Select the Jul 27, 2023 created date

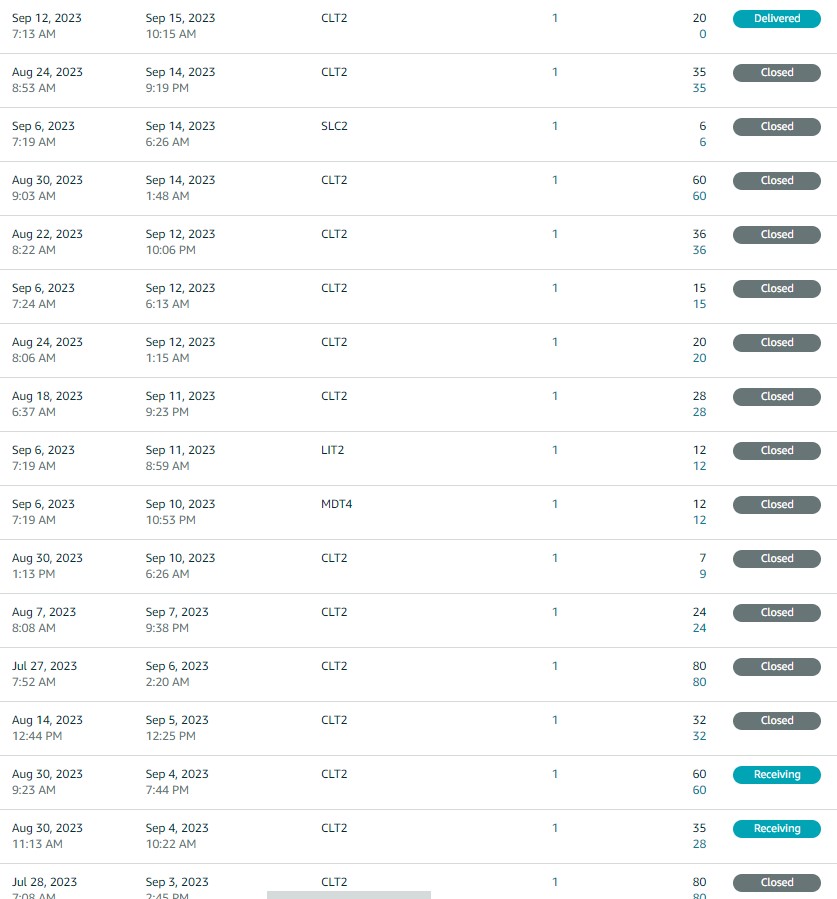point(44,666)
